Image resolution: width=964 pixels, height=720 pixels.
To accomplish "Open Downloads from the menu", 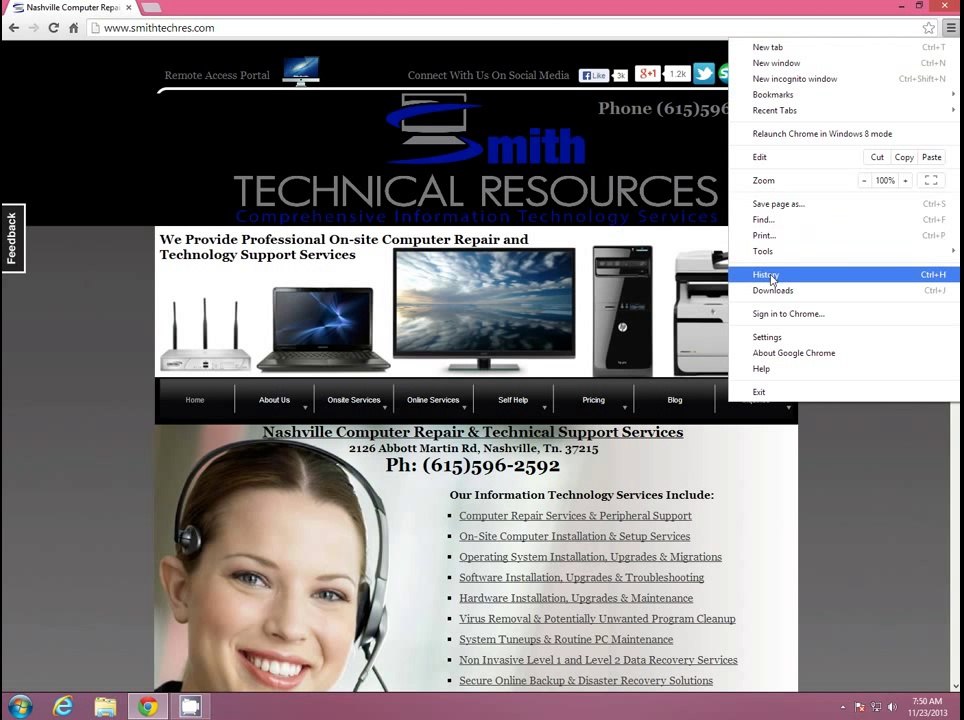I will coord(844,290).
